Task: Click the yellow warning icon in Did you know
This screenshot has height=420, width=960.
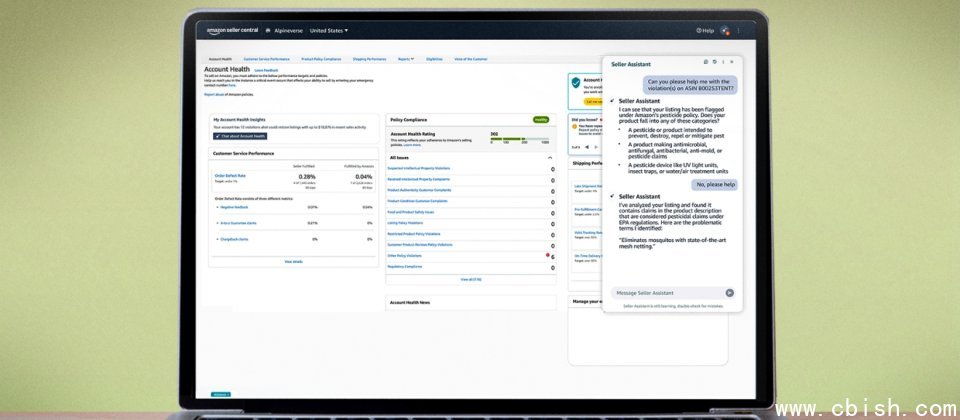Action: point(574,126)
